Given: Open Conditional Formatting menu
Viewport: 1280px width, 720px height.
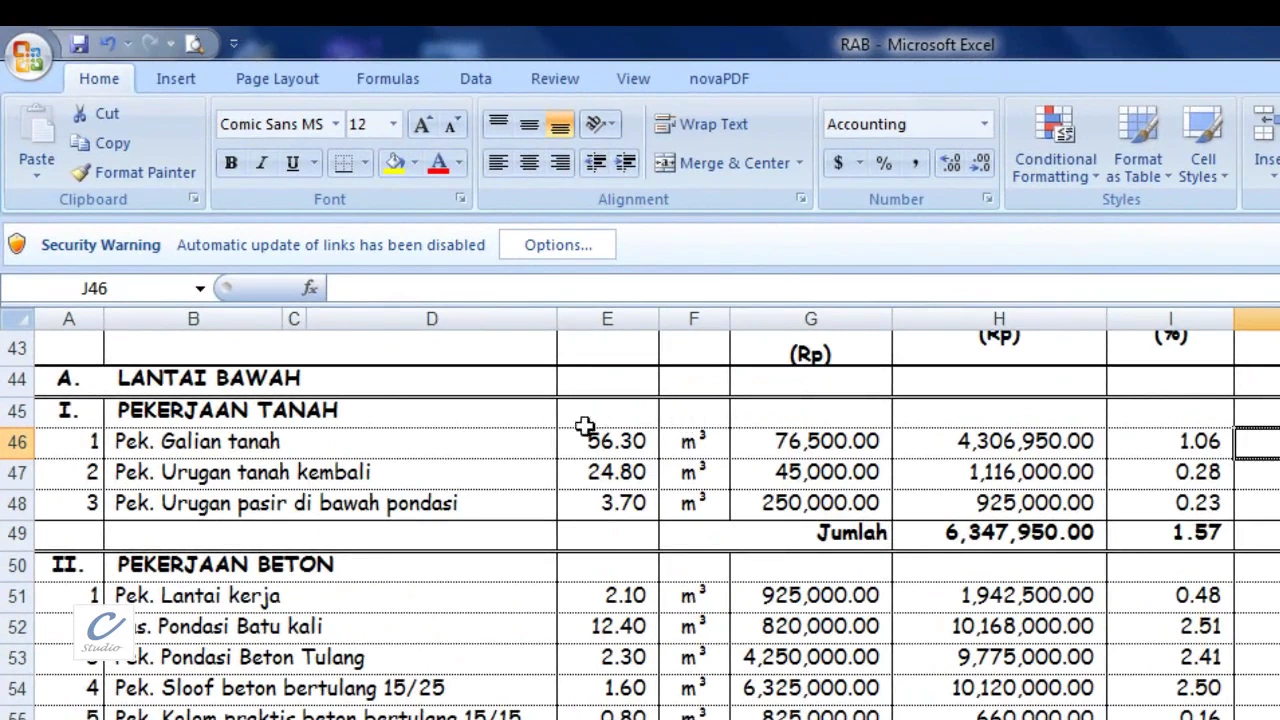Looking at the screenshot, I should [x=1055, y=146].
